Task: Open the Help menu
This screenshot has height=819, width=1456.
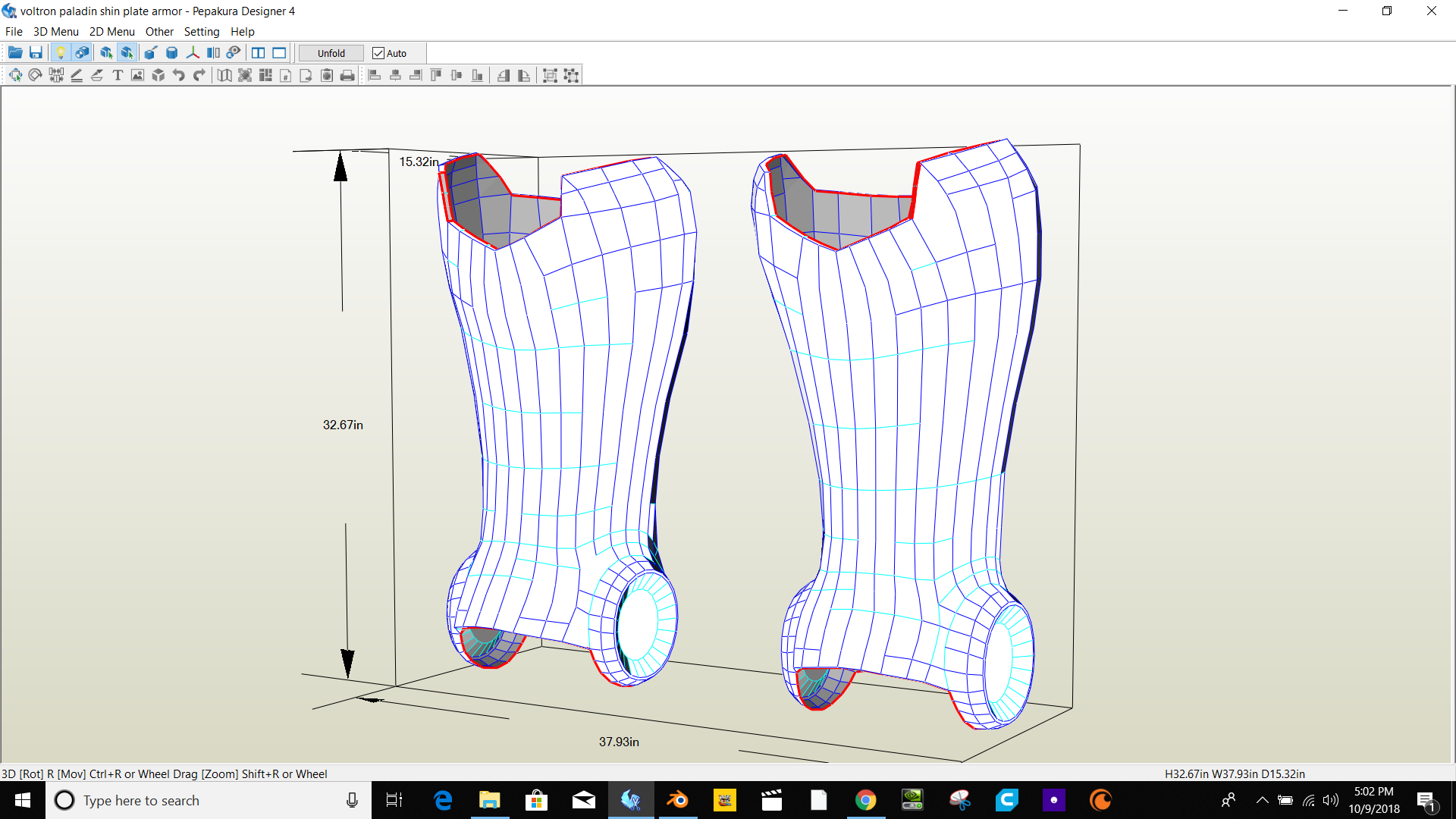Action: click(x=242, y=32)
